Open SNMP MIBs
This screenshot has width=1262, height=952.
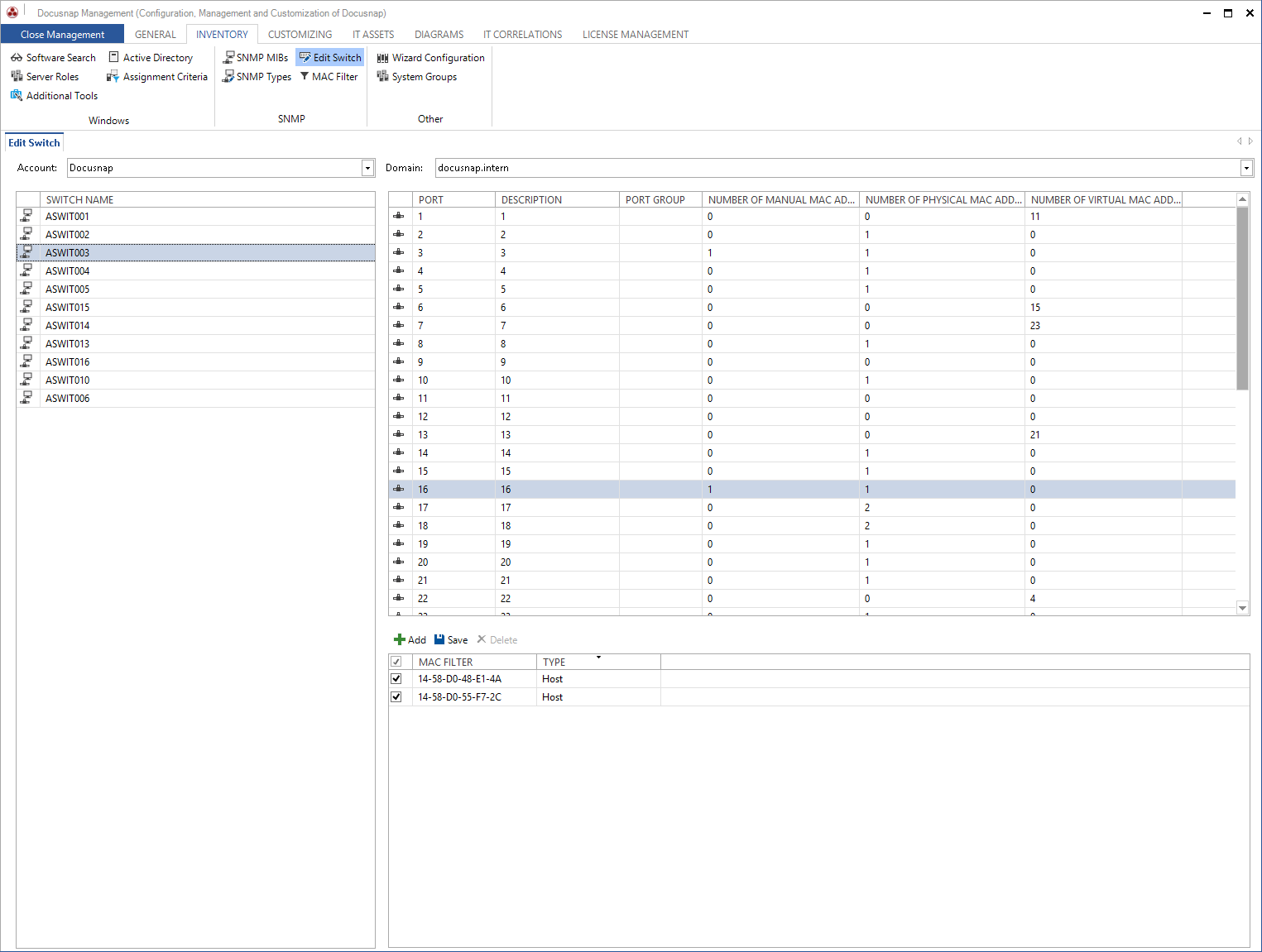(256, 58)
